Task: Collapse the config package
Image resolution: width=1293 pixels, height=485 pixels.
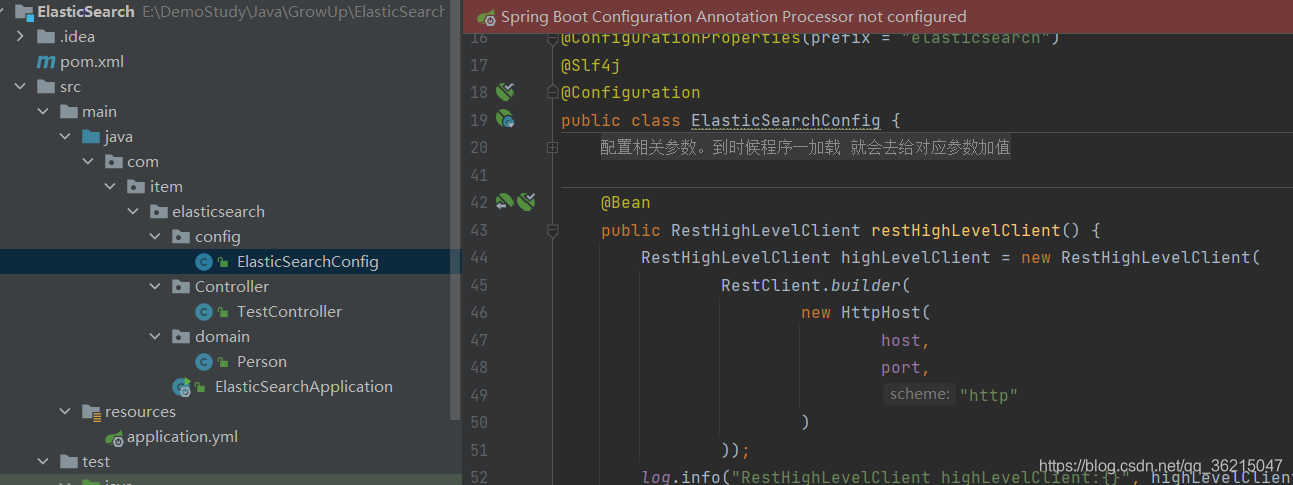Action: coord(155,237)
